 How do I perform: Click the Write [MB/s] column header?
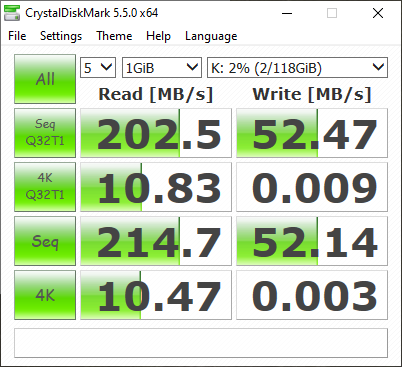tap(312, 94)
